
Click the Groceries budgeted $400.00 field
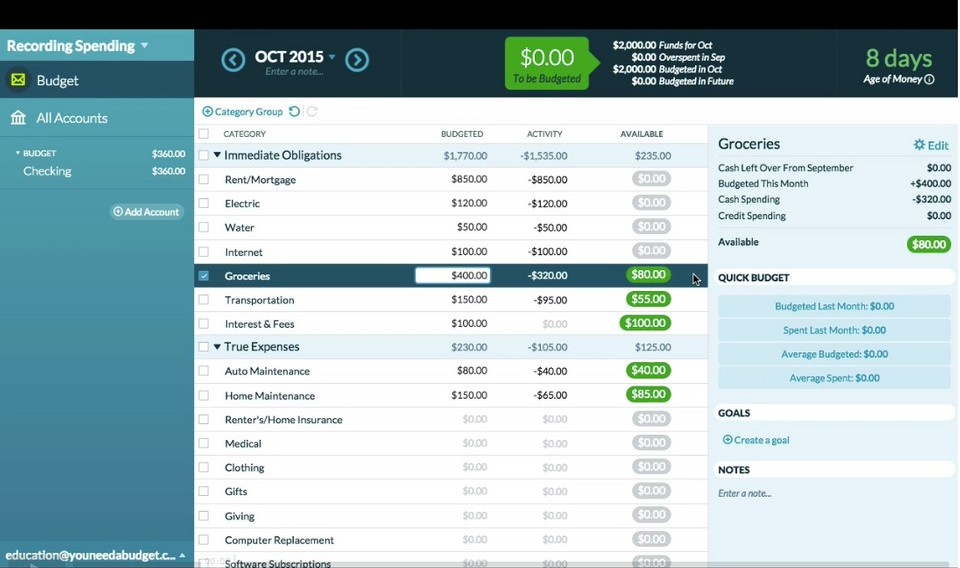pyautogui.click(x=452, y=275)
